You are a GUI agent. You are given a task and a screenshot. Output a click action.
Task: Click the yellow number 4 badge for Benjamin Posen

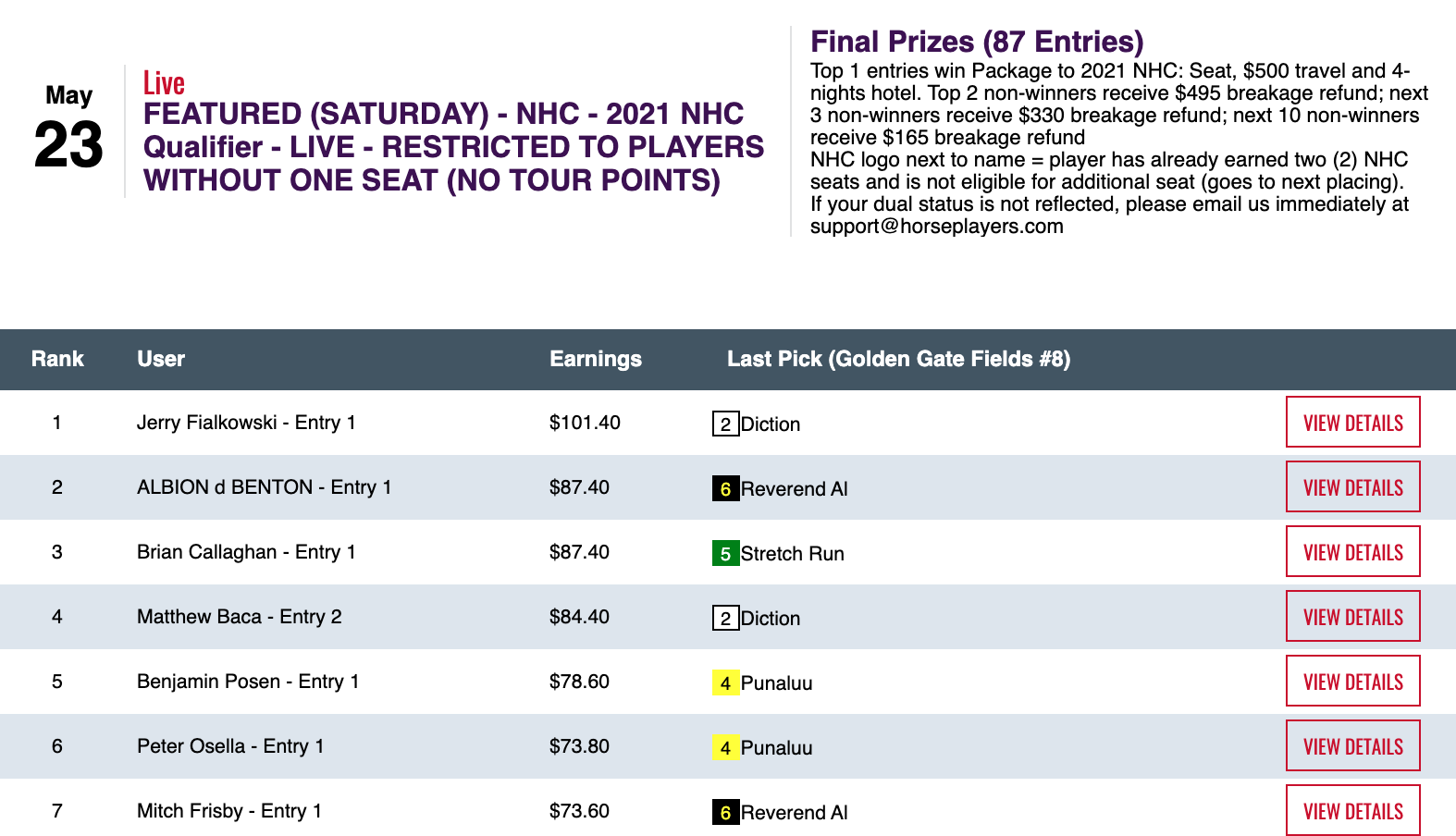click(725, 683)
